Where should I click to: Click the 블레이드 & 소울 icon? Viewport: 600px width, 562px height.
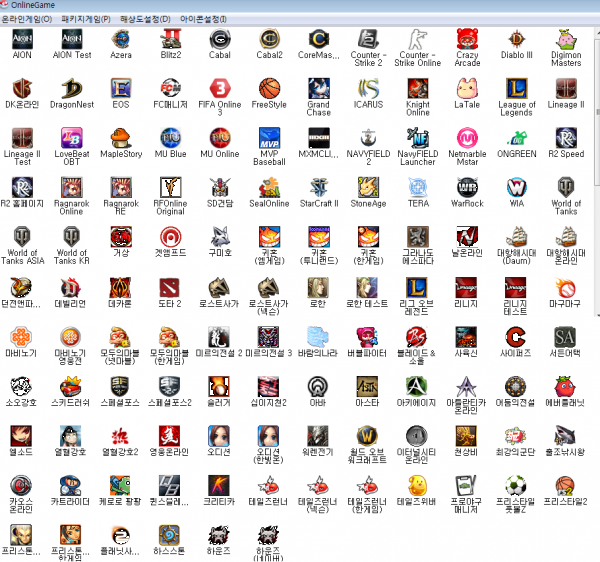[x=416, y=337]
